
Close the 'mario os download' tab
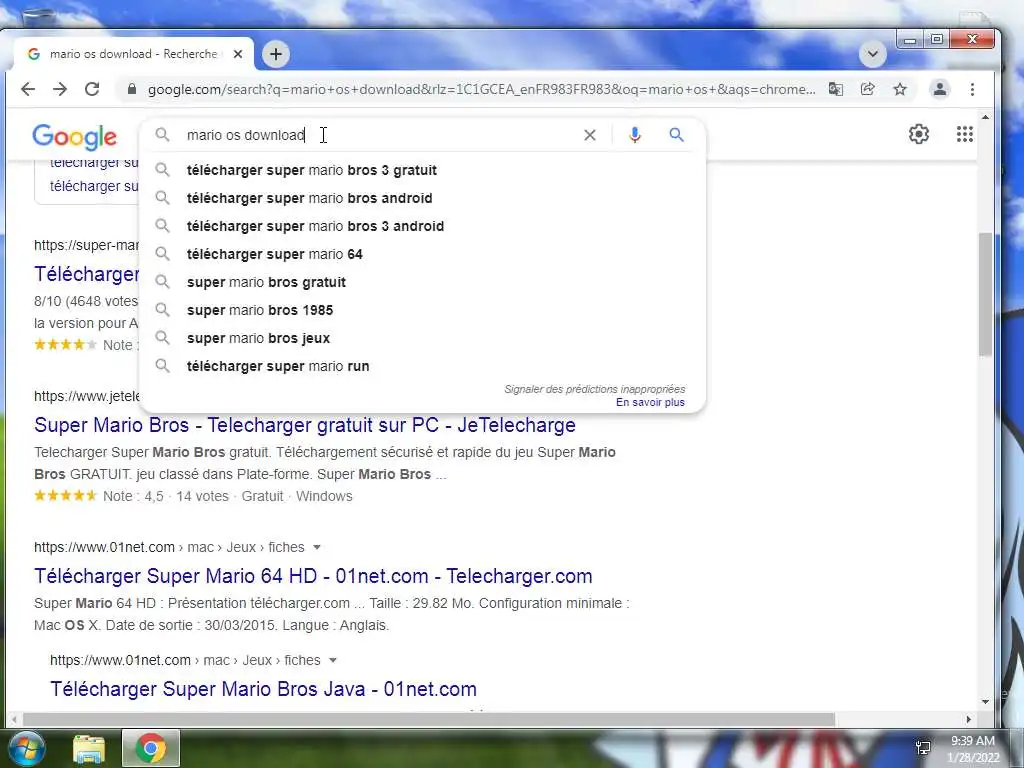tap(238, 54)
